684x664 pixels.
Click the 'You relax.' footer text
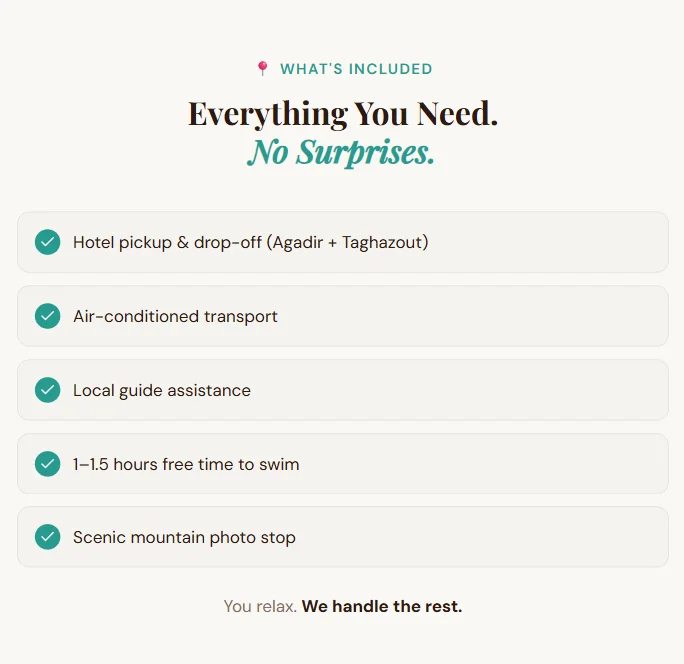point(260,606)
